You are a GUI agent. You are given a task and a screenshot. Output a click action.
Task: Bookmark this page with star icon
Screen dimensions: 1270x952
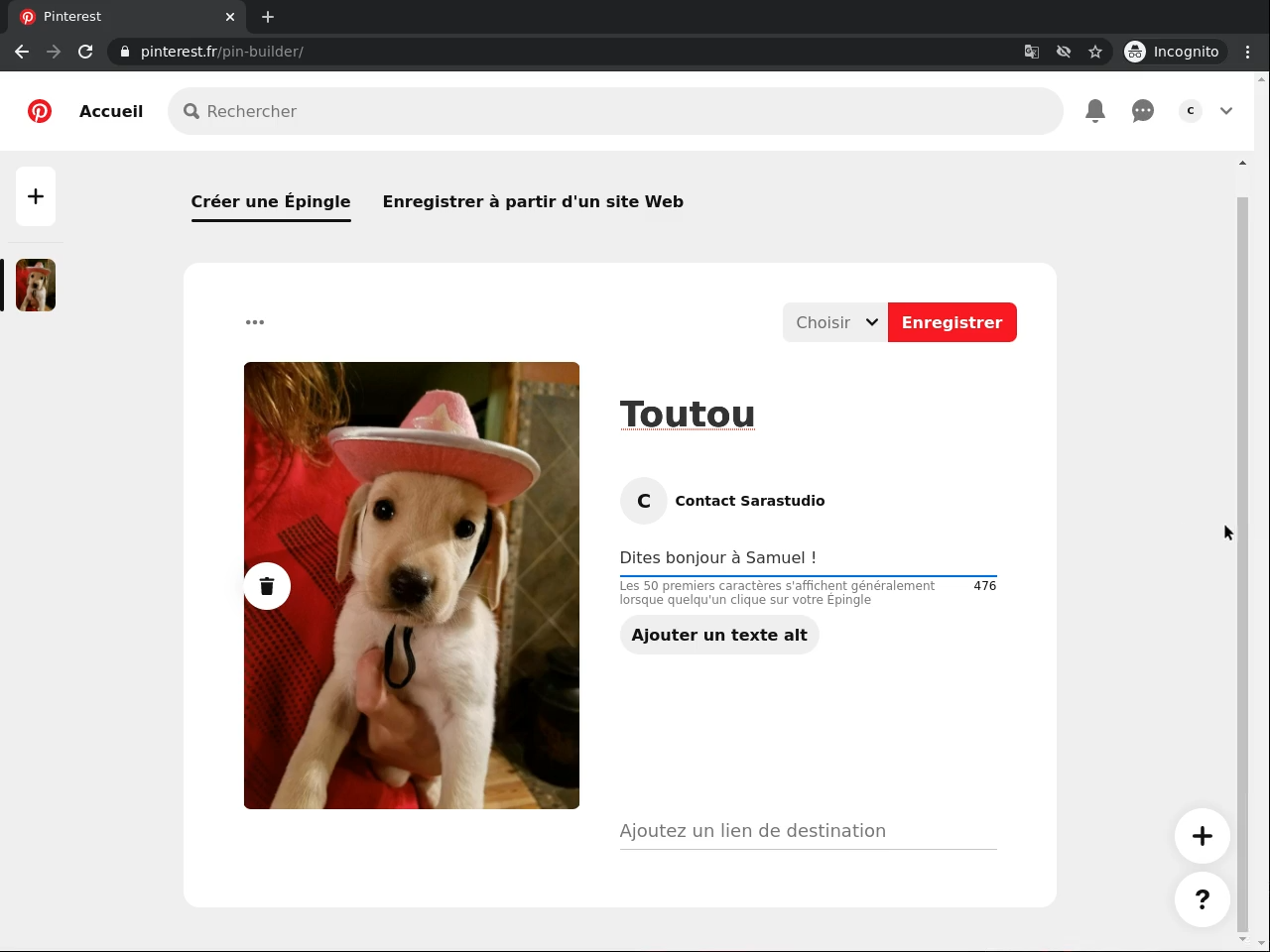[x=1095, y=52]
